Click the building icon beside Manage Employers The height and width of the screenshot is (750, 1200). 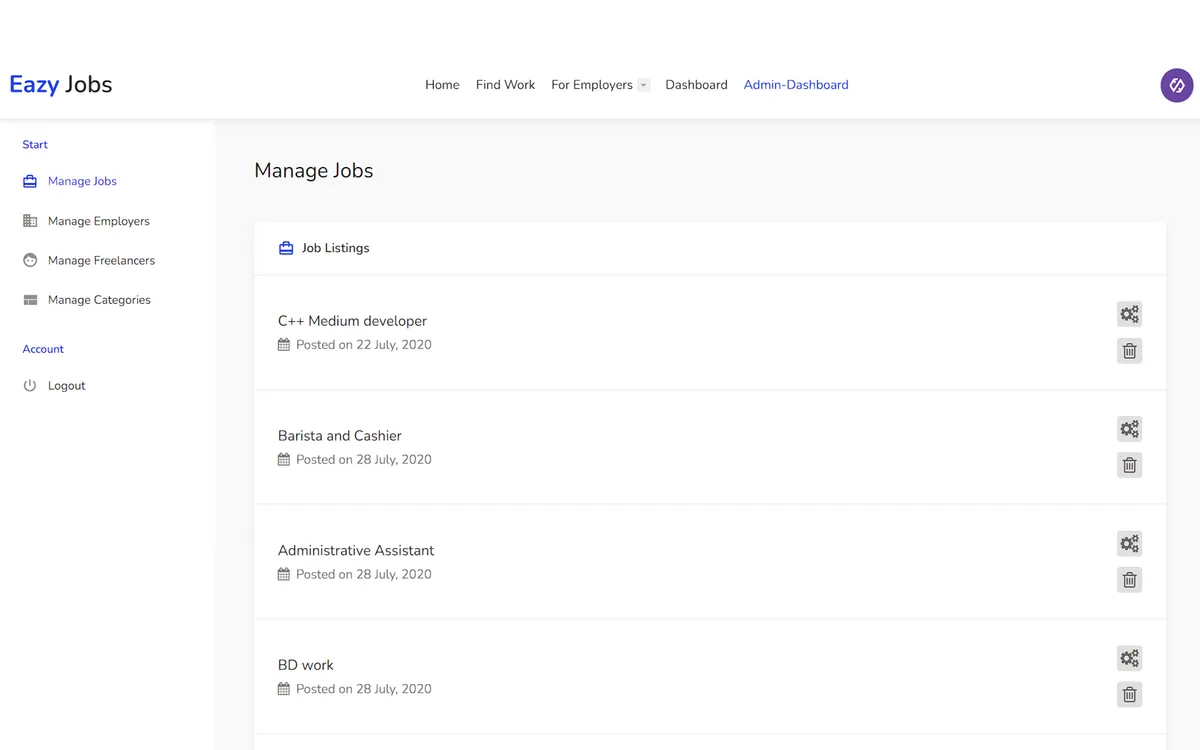[30, 221]
